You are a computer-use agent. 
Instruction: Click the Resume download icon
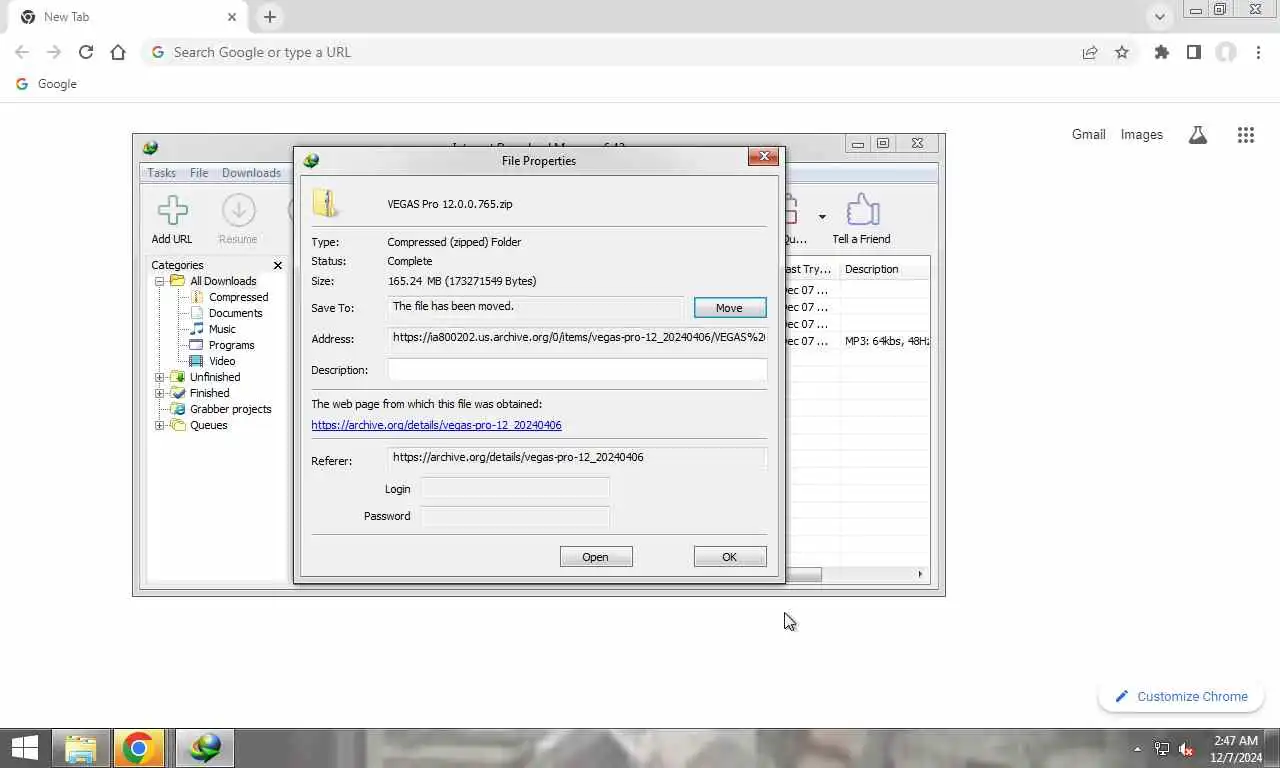click(238, 211)
